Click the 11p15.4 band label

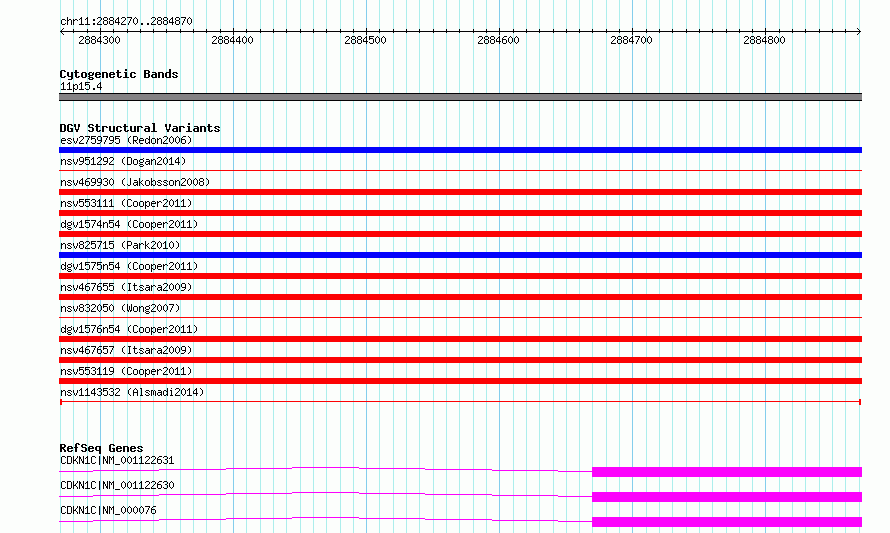(81, 86)
